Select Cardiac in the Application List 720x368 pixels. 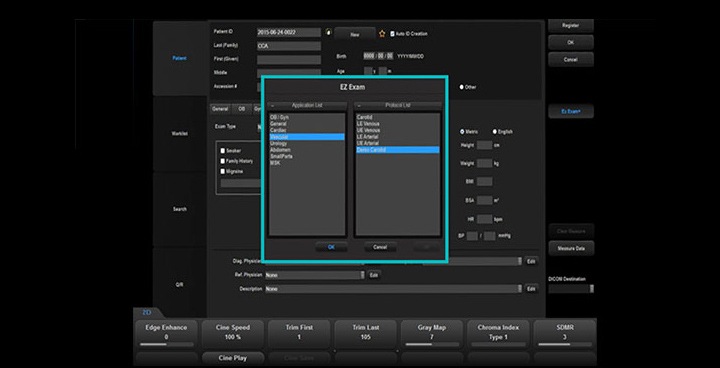[307, 130]
